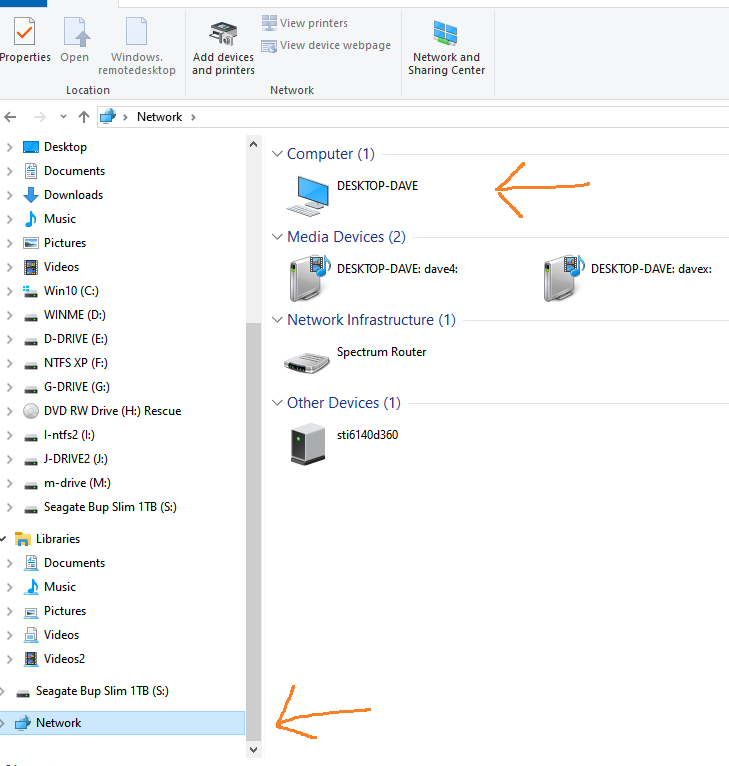Screen dimensions: 729x766
Task: Click Network in the address path
Action: (159, 117)
